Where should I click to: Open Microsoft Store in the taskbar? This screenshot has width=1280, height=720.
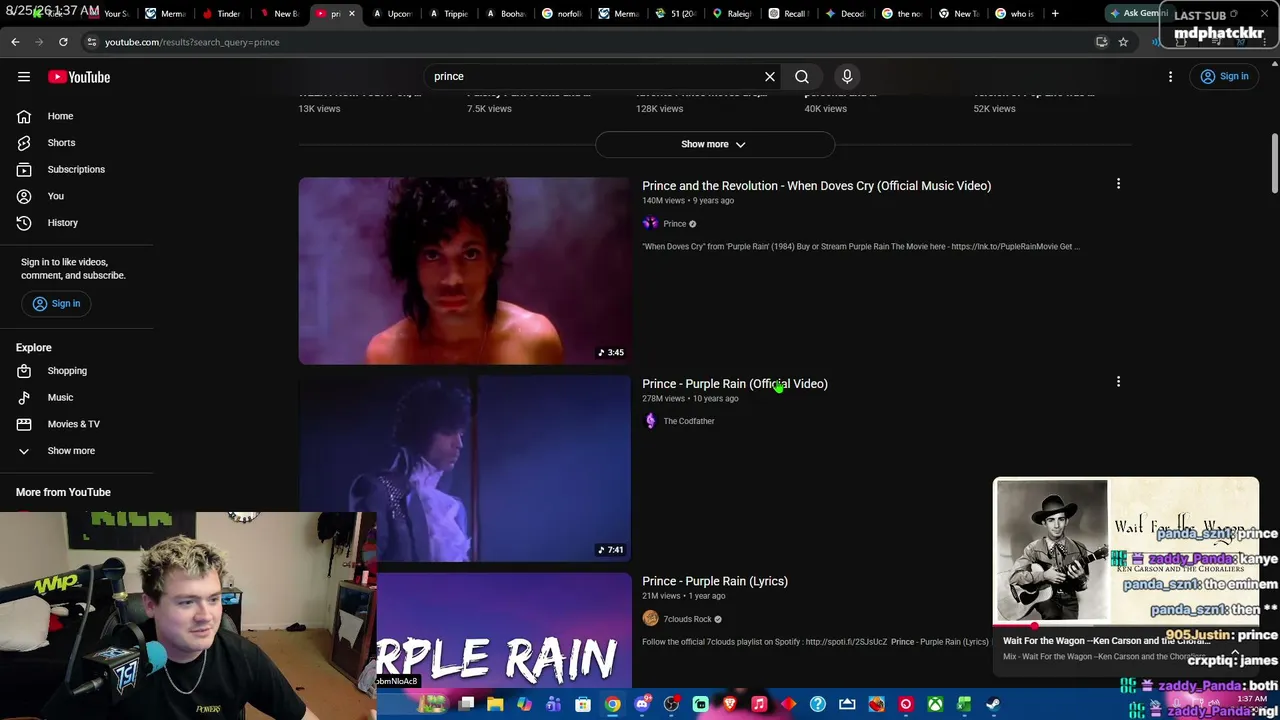[583, 704]
